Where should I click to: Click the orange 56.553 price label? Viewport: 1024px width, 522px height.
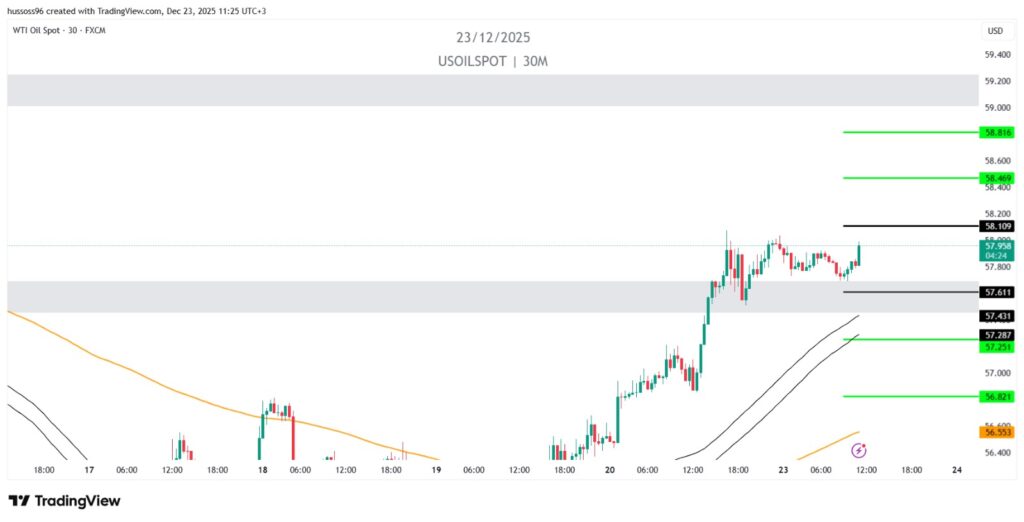coord(997,432)
